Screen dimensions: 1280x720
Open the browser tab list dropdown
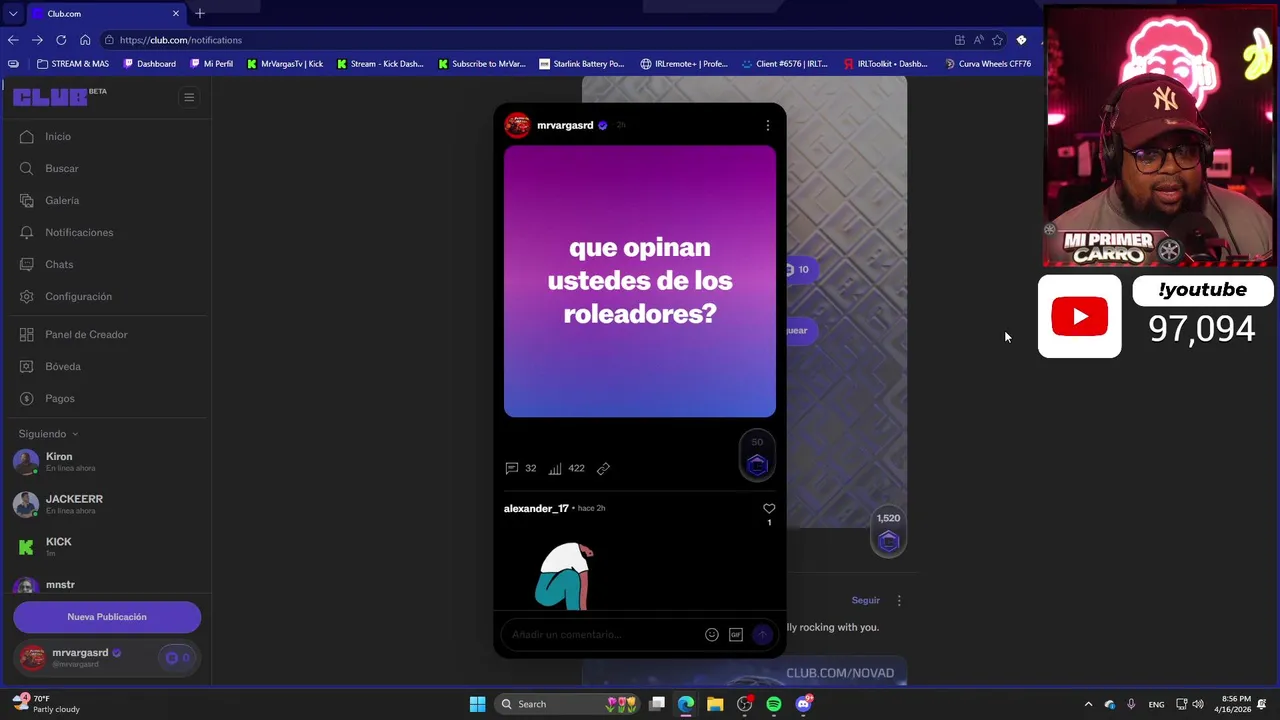(12, 14)
